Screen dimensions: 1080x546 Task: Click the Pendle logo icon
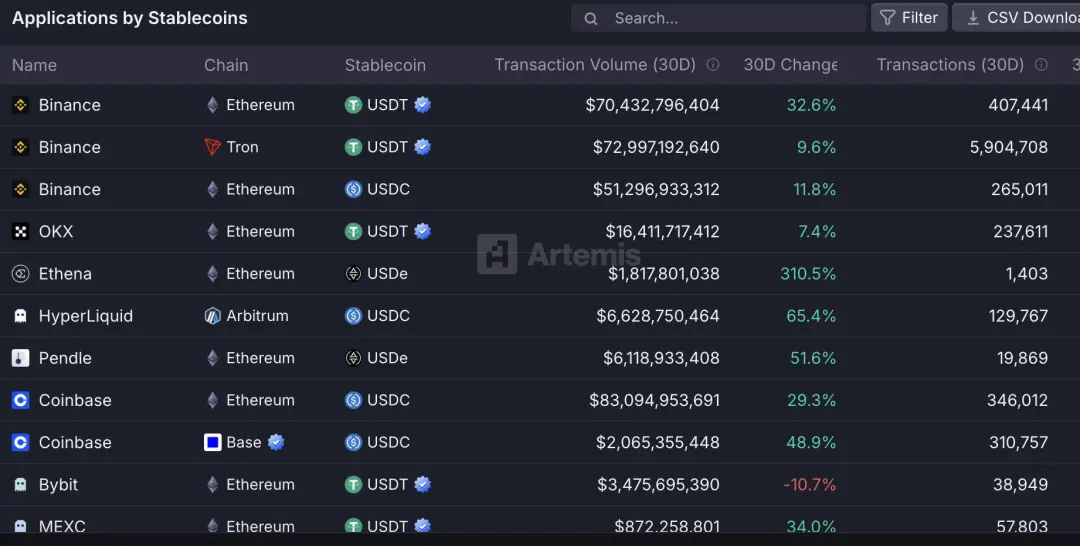tap(20, 358)
